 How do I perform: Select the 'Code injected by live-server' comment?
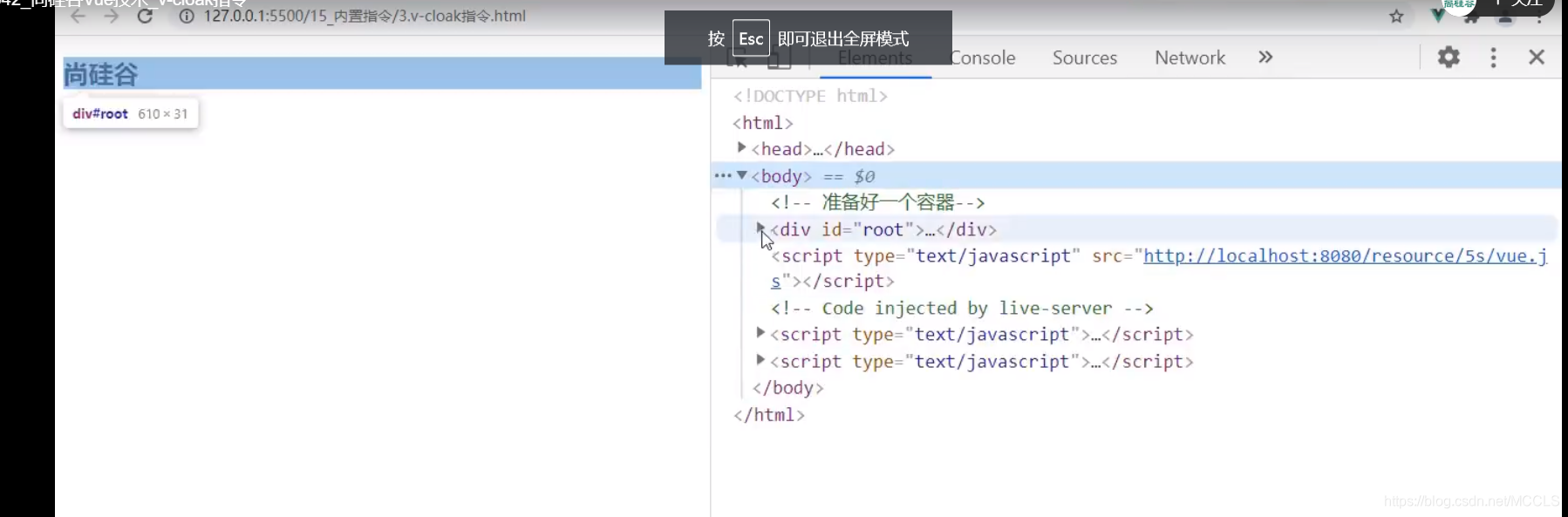click(x=962, y=308)
